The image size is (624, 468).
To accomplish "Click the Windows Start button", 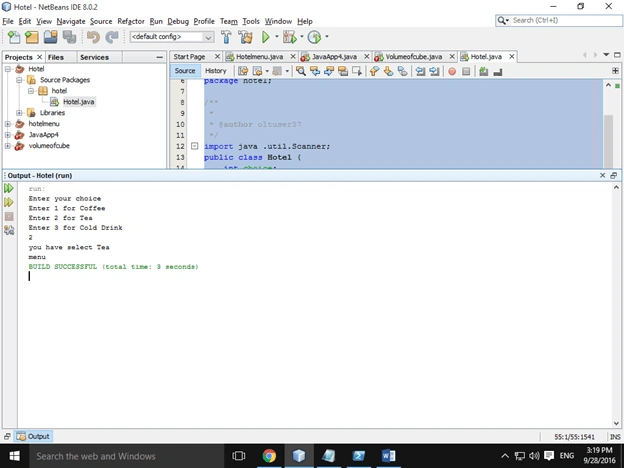I will 15,456.
